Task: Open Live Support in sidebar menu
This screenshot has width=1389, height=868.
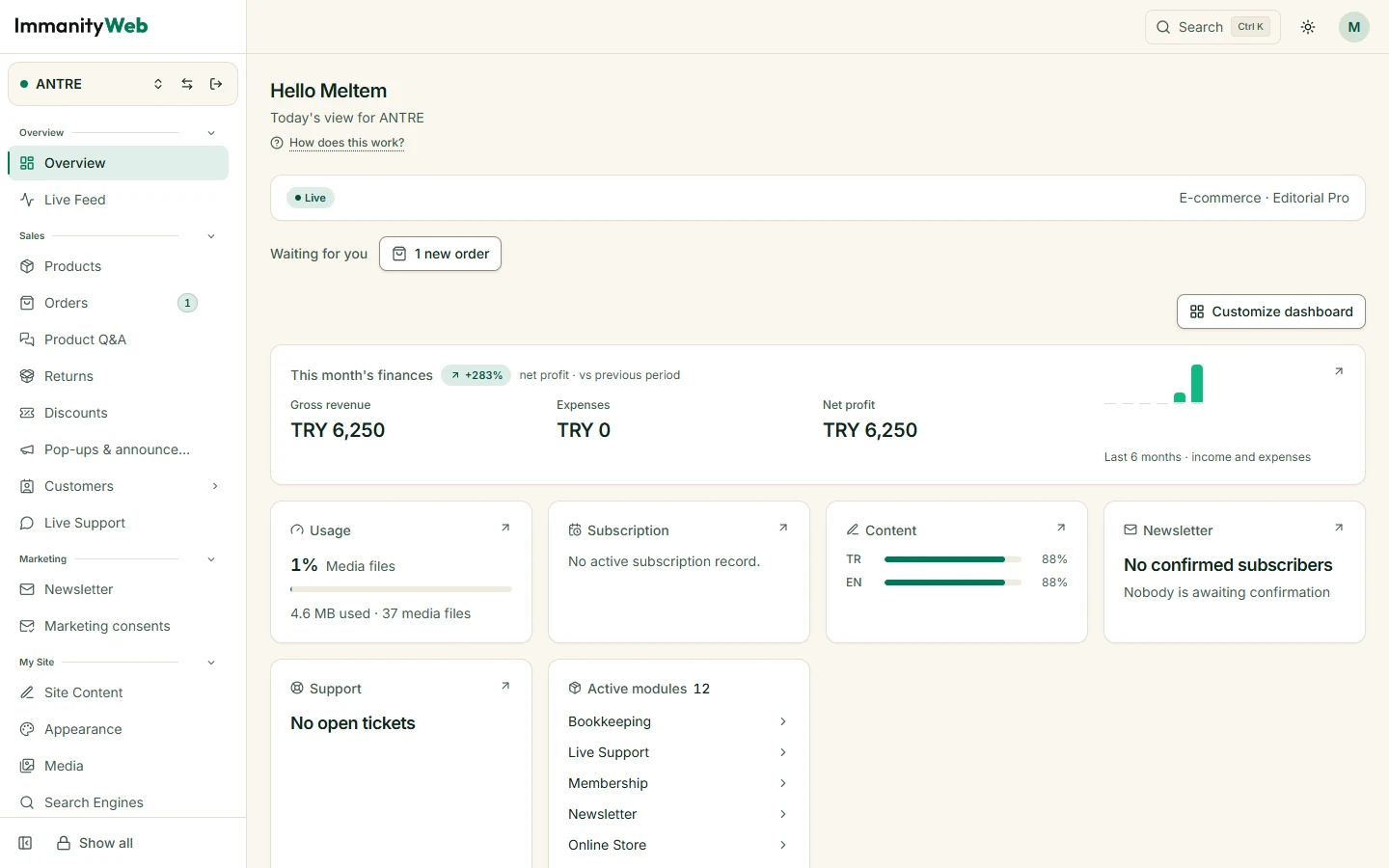Action: (x=118, y=523)
